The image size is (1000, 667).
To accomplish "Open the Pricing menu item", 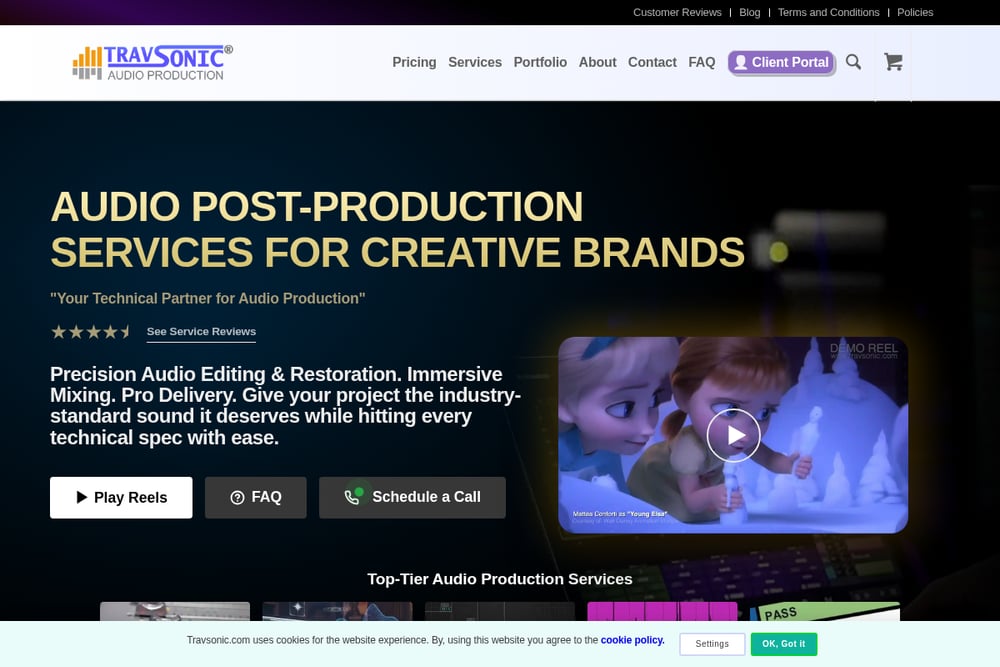I will point(414,62).
